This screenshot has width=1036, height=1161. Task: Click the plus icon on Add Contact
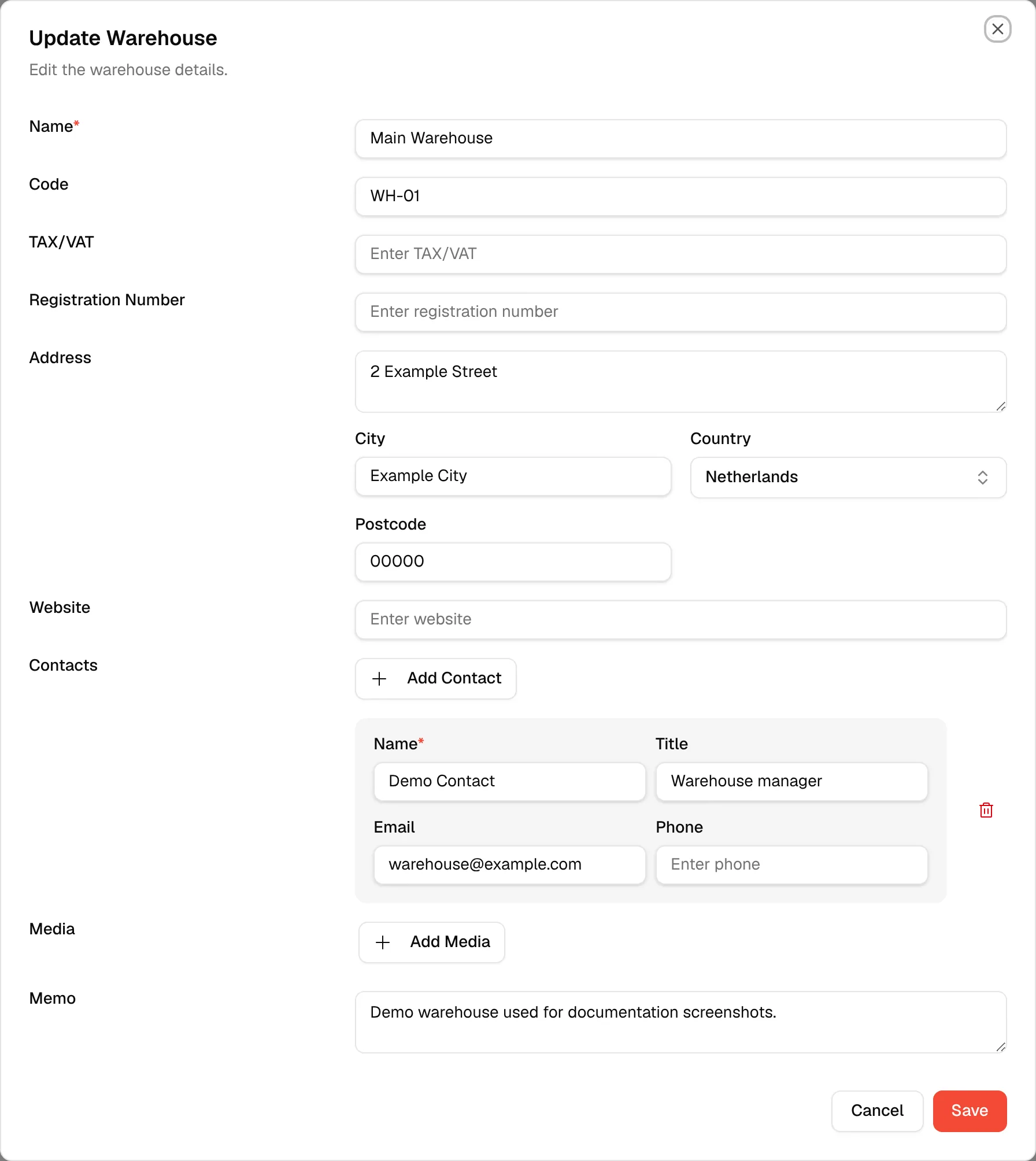tap(379, 678)
